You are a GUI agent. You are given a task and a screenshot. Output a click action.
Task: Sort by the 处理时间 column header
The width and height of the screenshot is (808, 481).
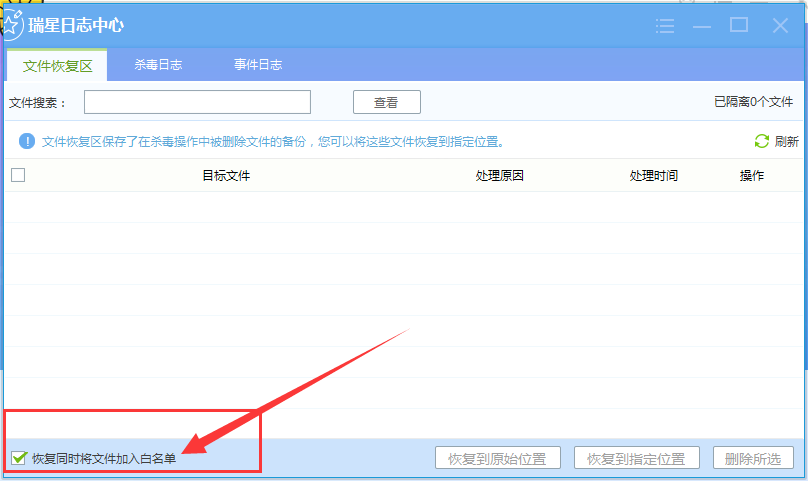(x=654, y=175)
